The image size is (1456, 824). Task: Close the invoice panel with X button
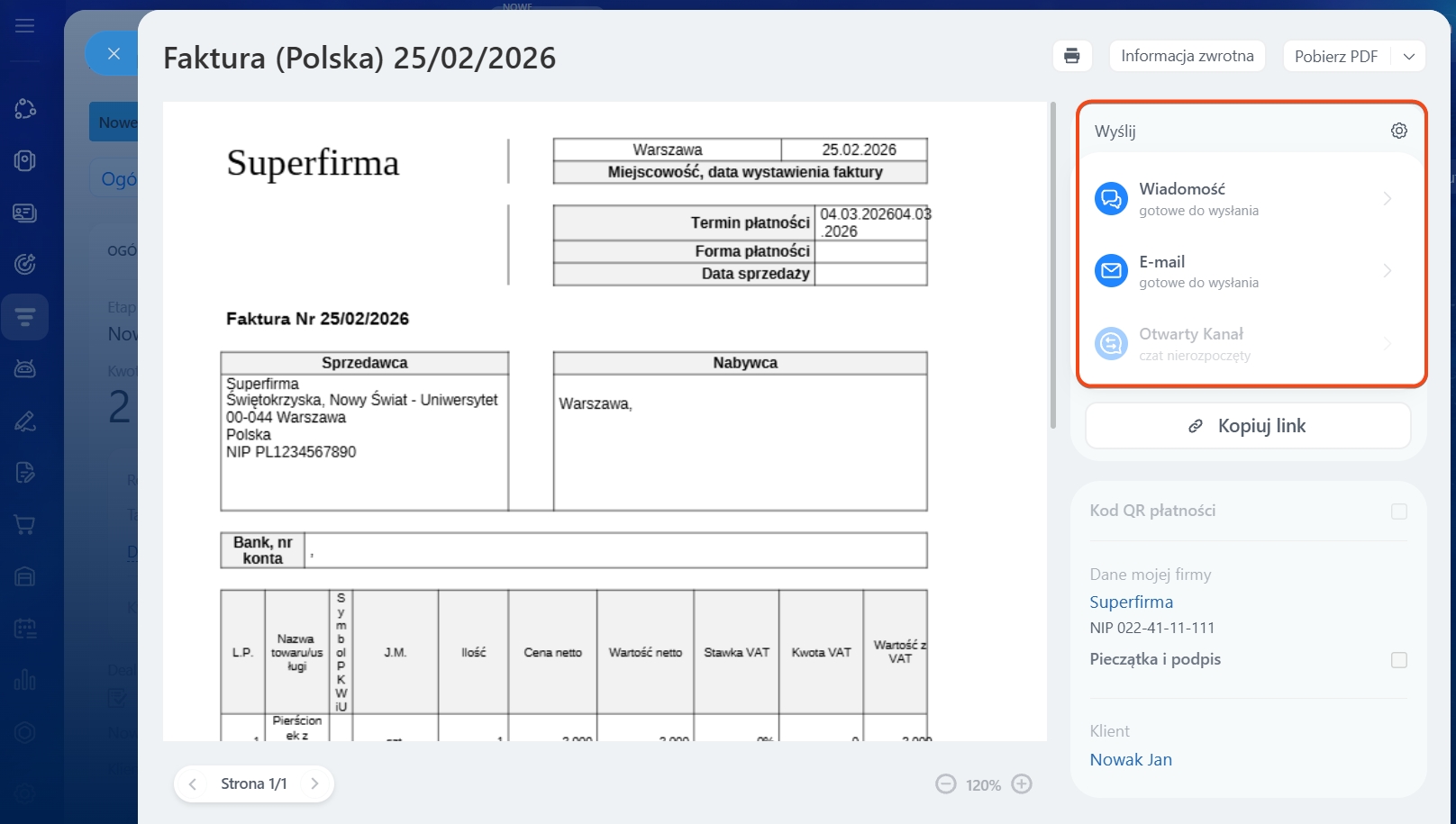click(x=114, y=54)
